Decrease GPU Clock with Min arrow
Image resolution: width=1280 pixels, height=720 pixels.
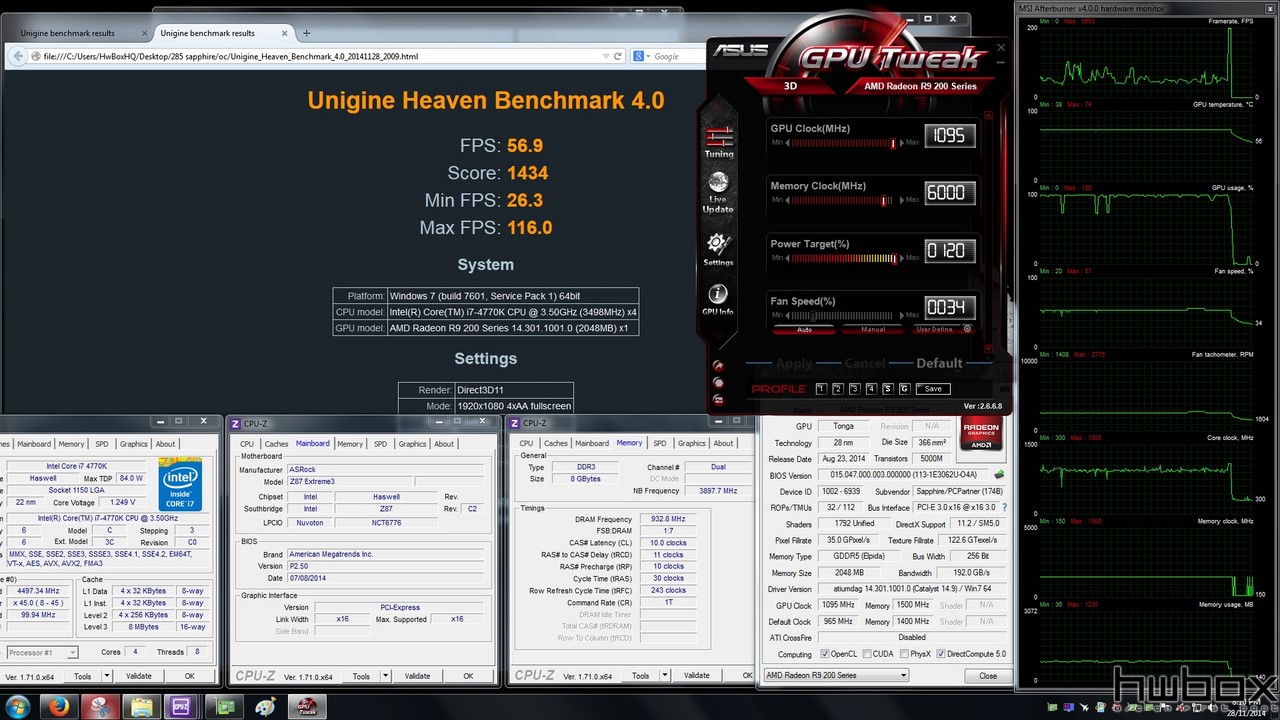(787, 143)
